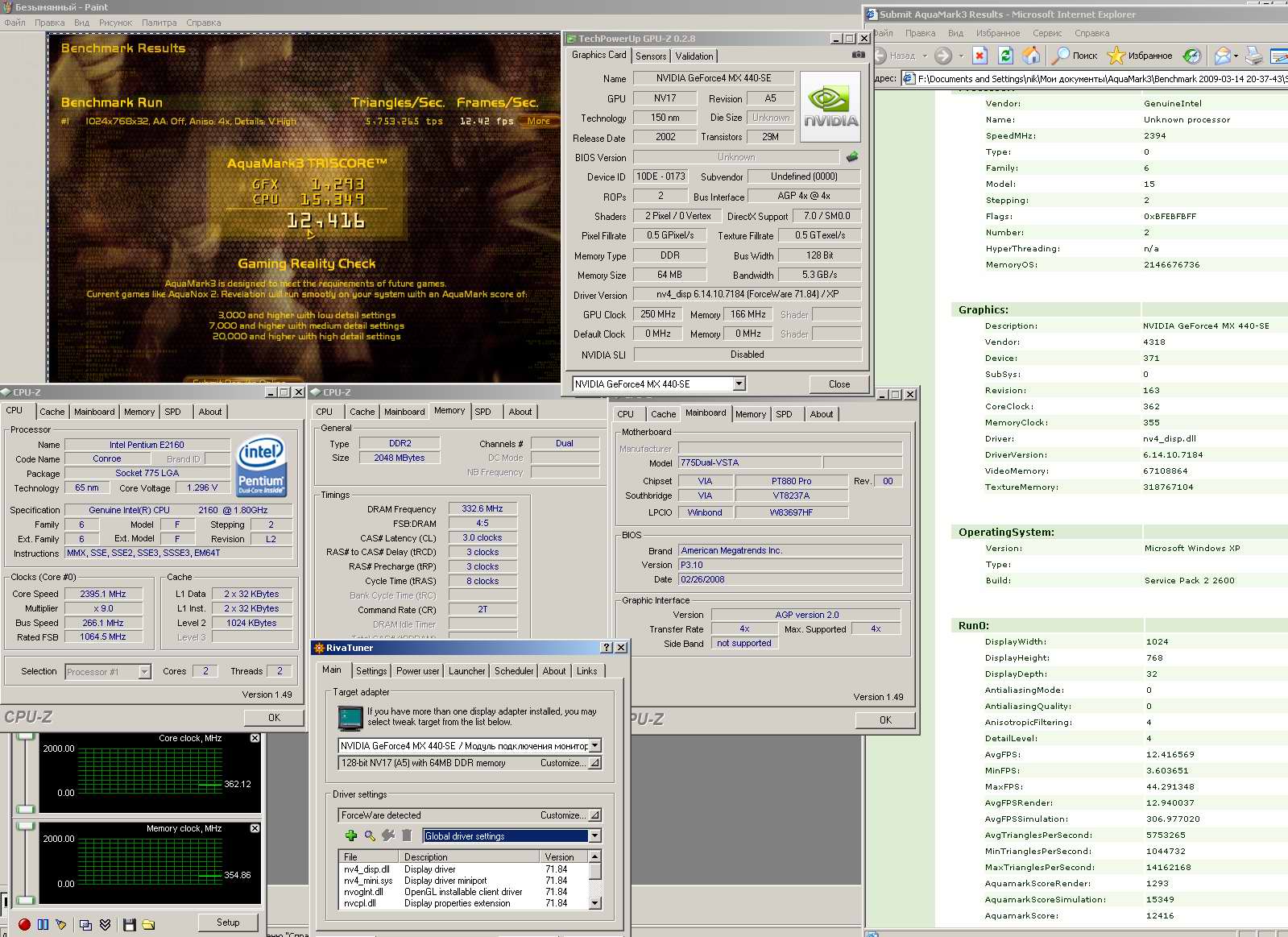Click bottom slider handle of Core clock graph
This screenshot has width=1288, height=937.
click(x=26, y=809)
